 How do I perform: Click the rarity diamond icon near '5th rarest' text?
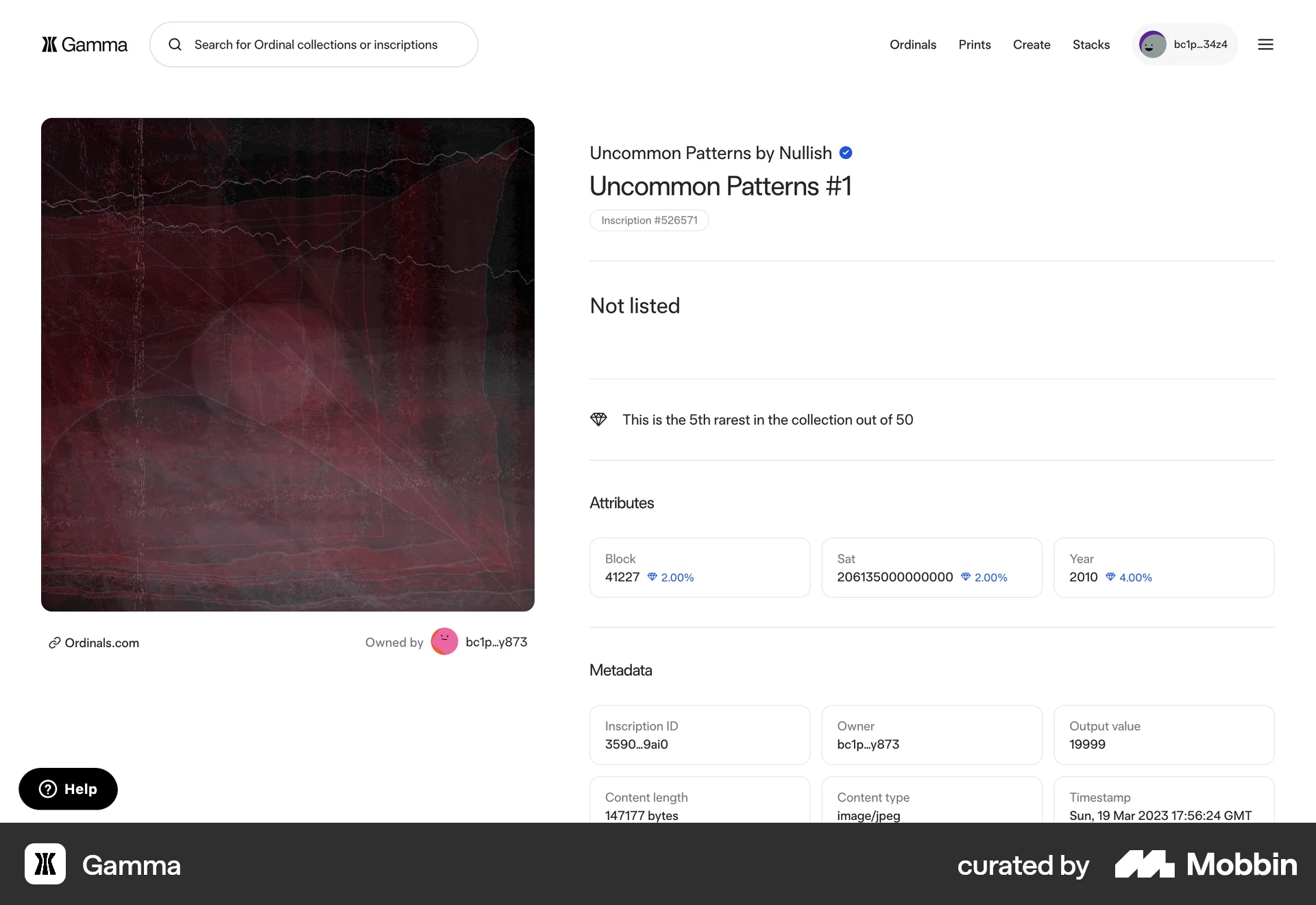click(x=599, y=419)
